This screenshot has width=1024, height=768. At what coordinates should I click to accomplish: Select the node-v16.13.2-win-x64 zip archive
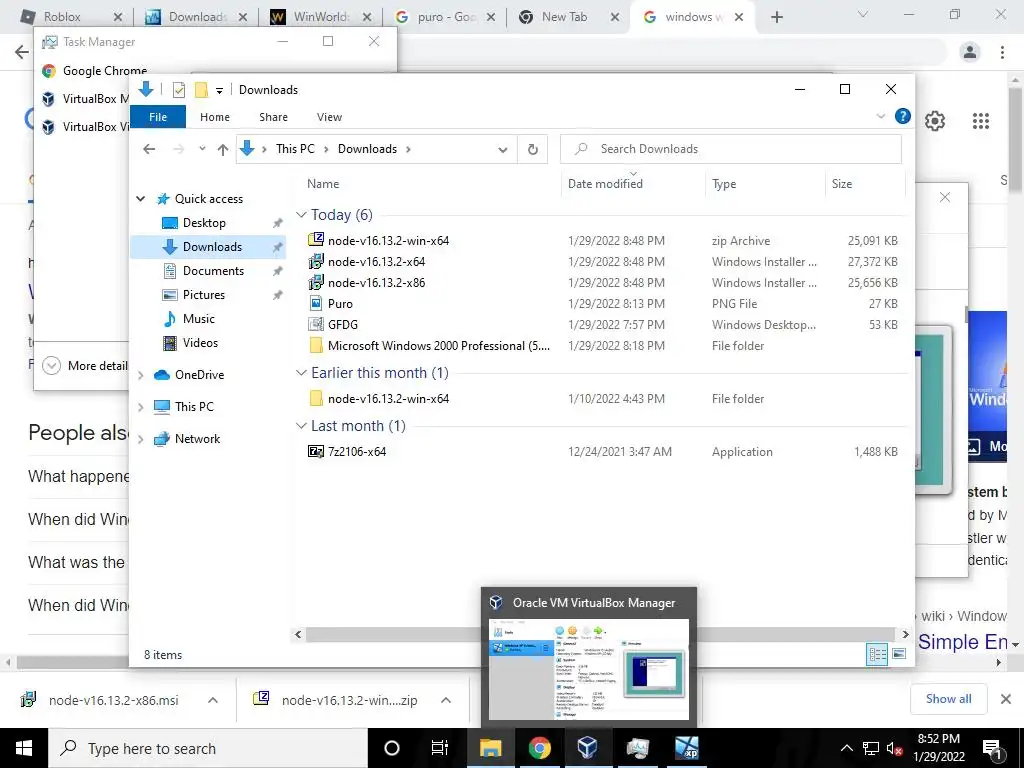388,240
